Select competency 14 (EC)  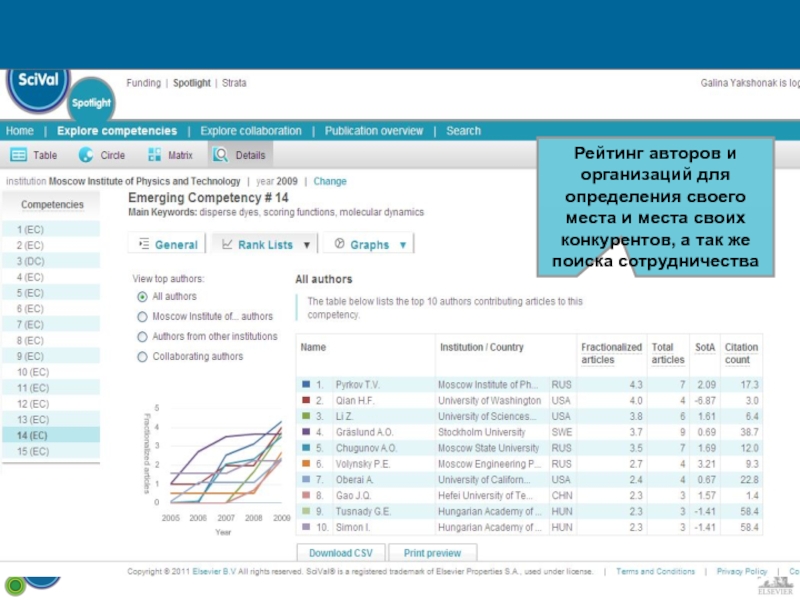[x=51, y=435]
